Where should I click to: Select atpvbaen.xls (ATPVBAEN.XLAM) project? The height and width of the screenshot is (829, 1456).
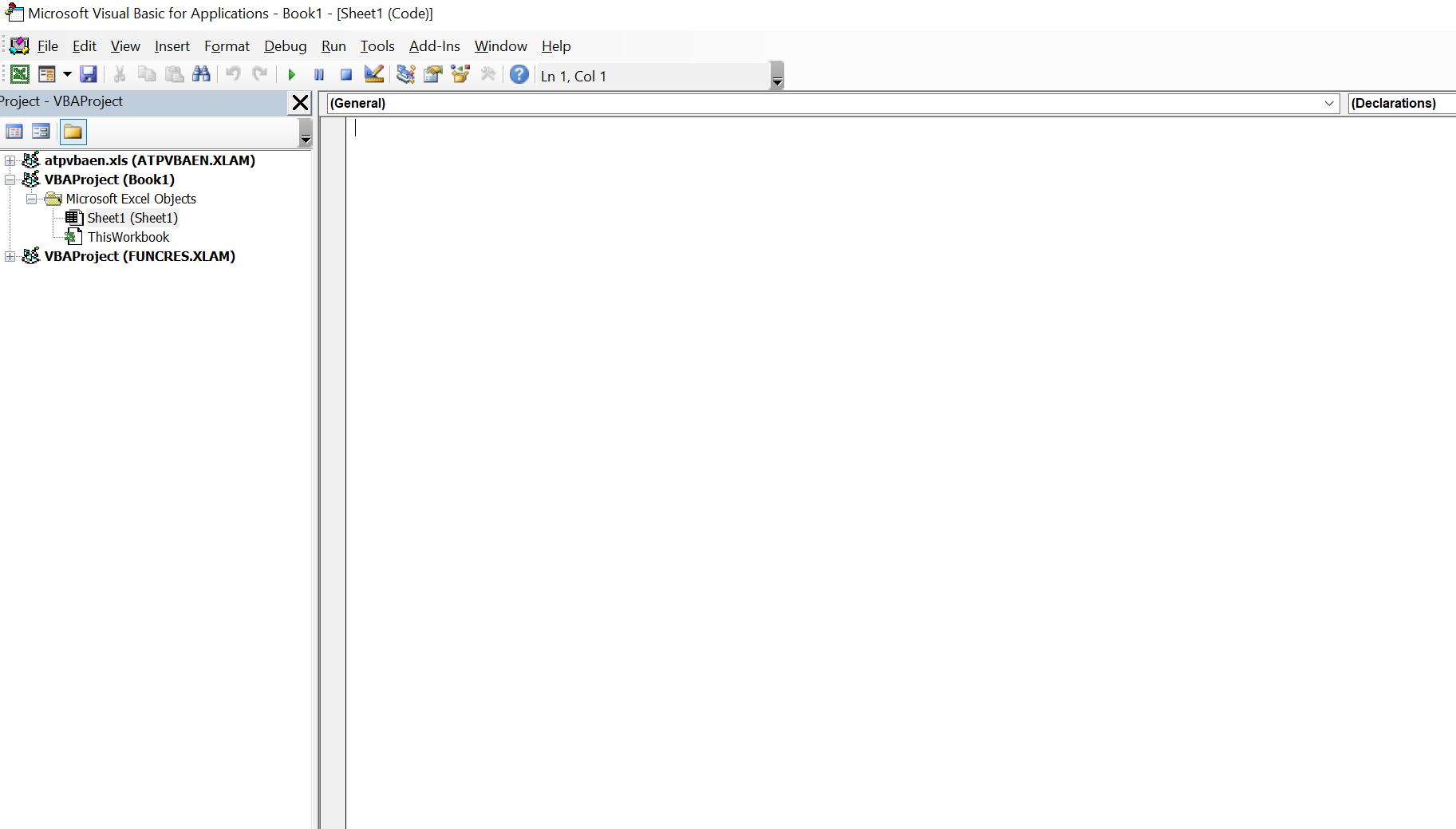click(150, 160)
